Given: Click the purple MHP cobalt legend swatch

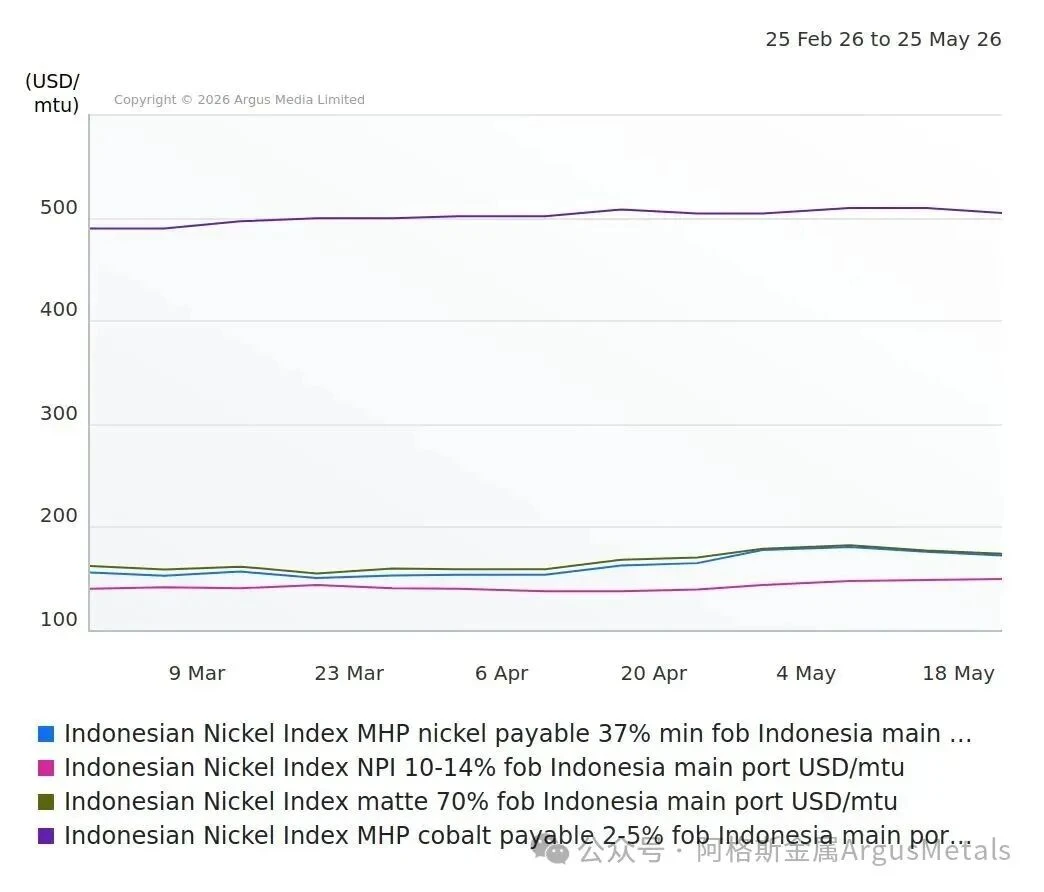Looking at the screenshot, I should (46, 836).
